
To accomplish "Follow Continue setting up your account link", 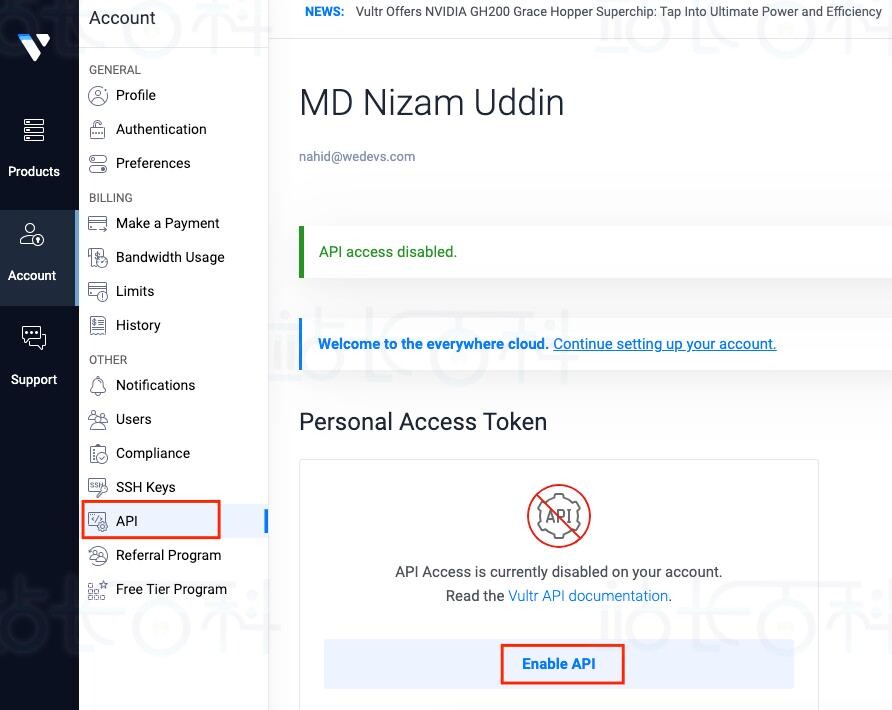I will tap(664, 344).
